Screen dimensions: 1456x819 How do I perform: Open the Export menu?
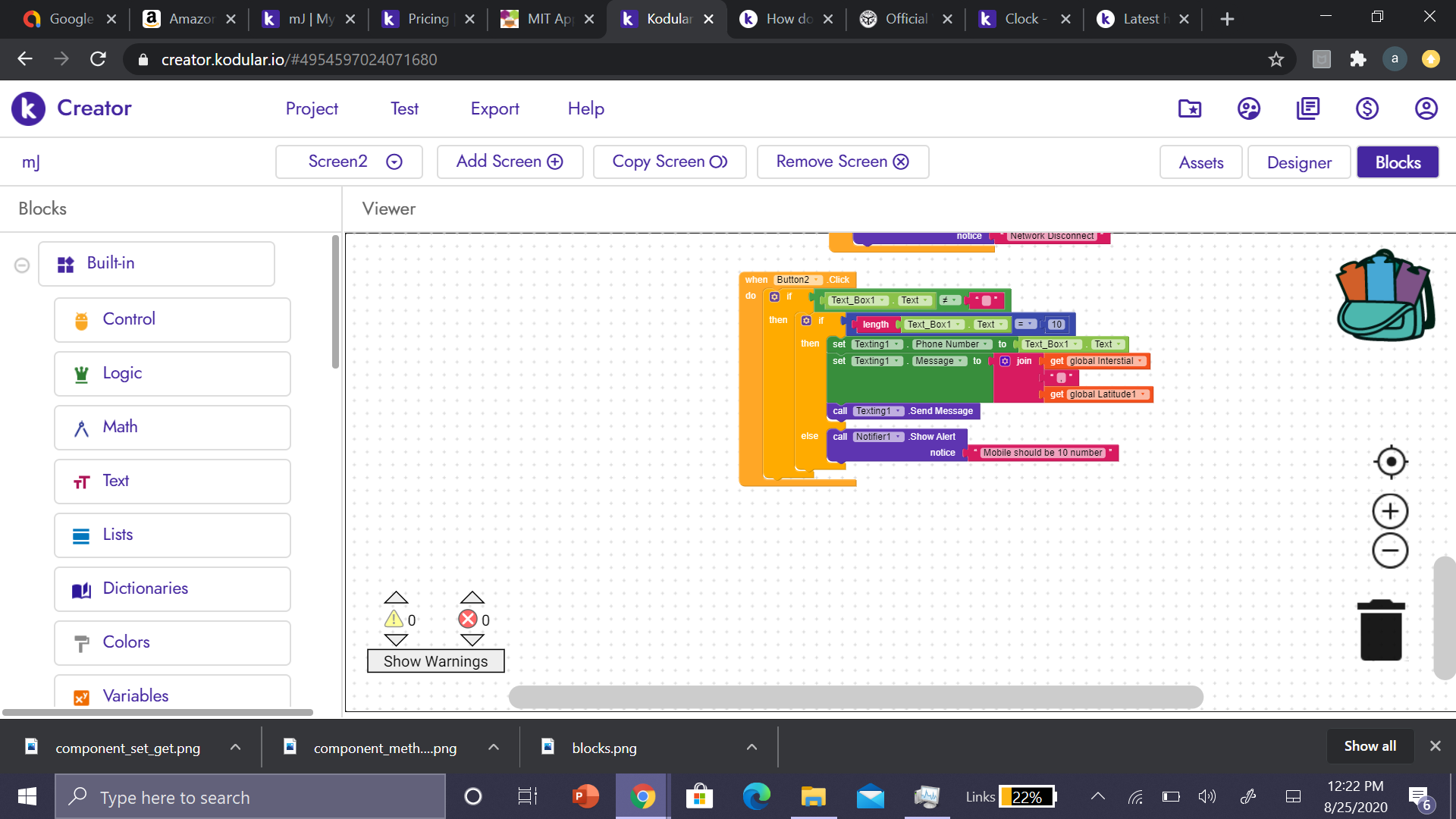(x=494, y=108)
